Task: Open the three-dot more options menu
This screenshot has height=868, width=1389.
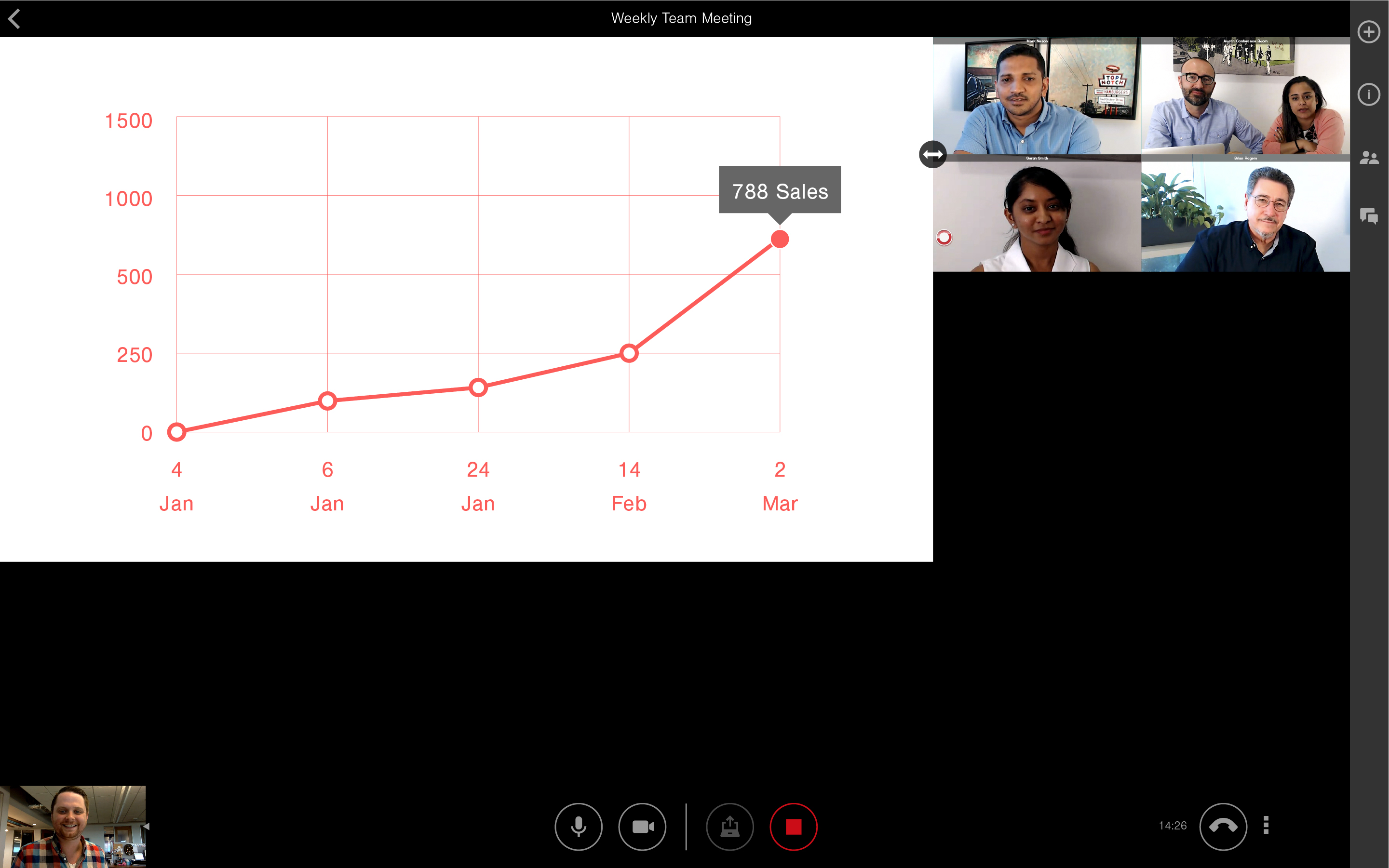Action: point(1266,826)
